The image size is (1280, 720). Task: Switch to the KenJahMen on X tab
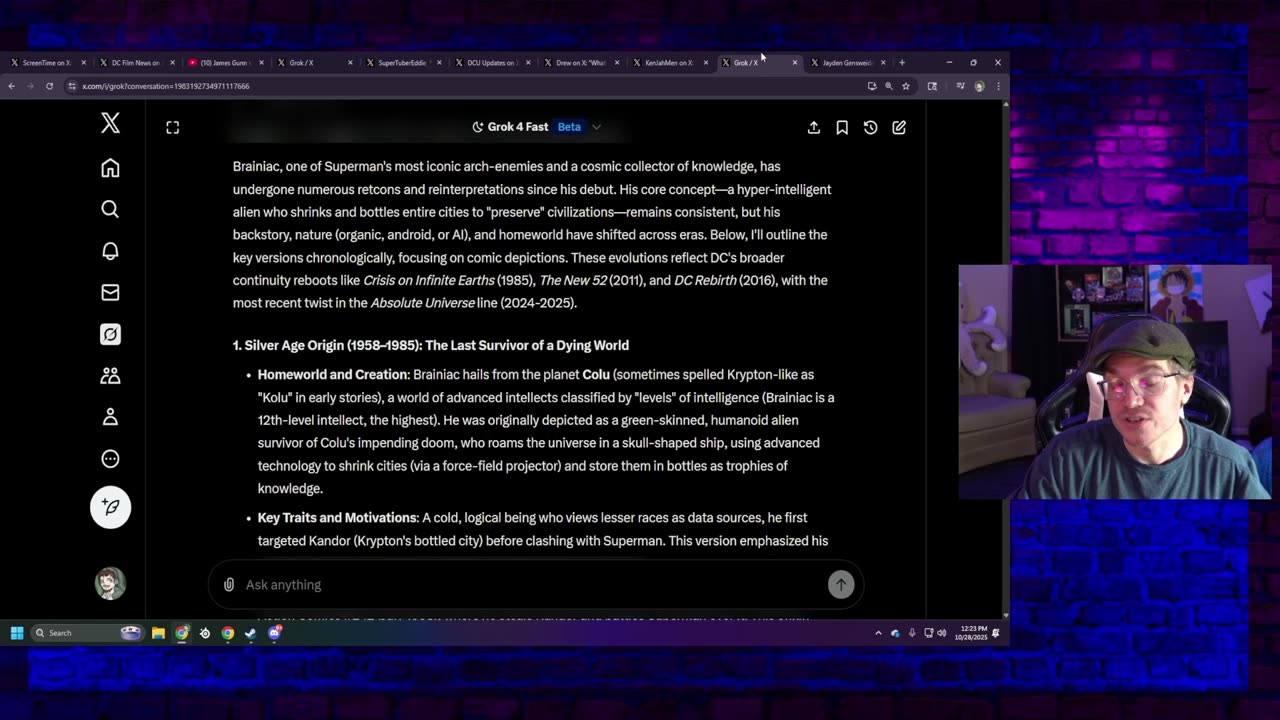pos(669,63)
